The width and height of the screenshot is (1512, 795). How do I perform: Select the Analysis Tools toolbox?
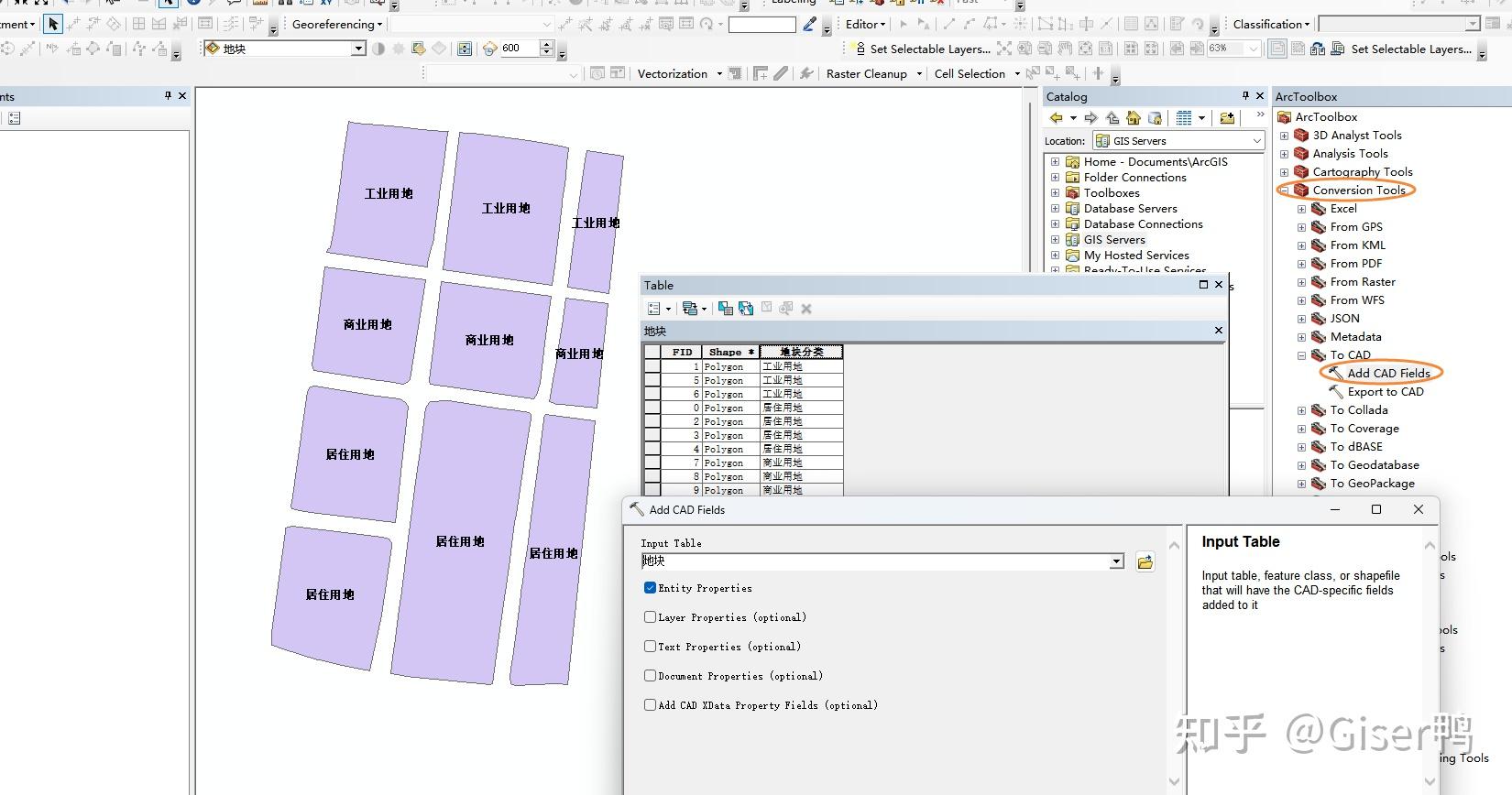point(1350,154)
